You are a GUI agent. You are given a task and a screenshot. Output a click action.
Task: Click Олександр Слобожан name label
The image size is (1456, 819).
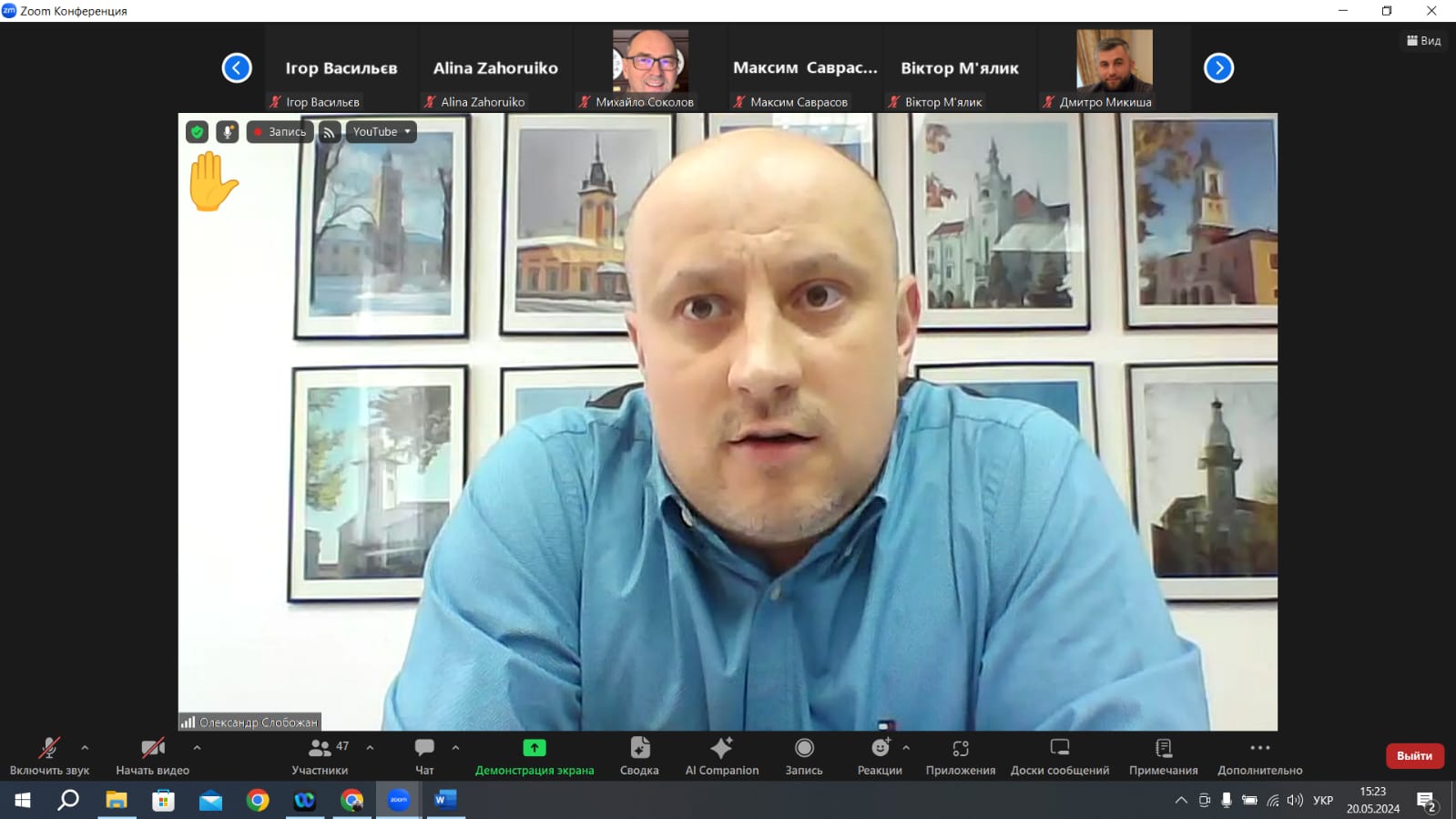click(250, 722)
